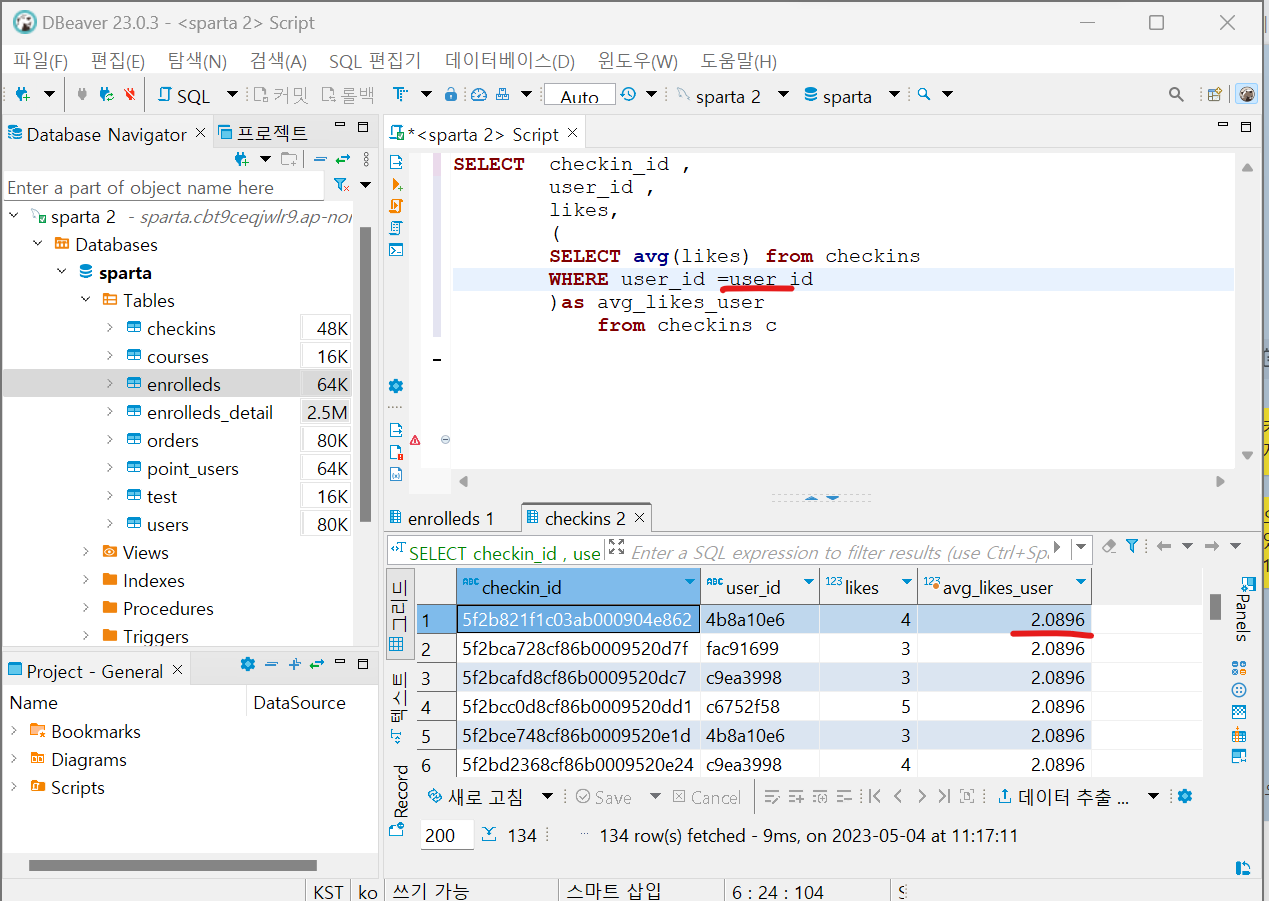This screenshot has height=901, width=1269.
Task: Click the filter funnel icon above results
Action: click(x=1132, y=546)
